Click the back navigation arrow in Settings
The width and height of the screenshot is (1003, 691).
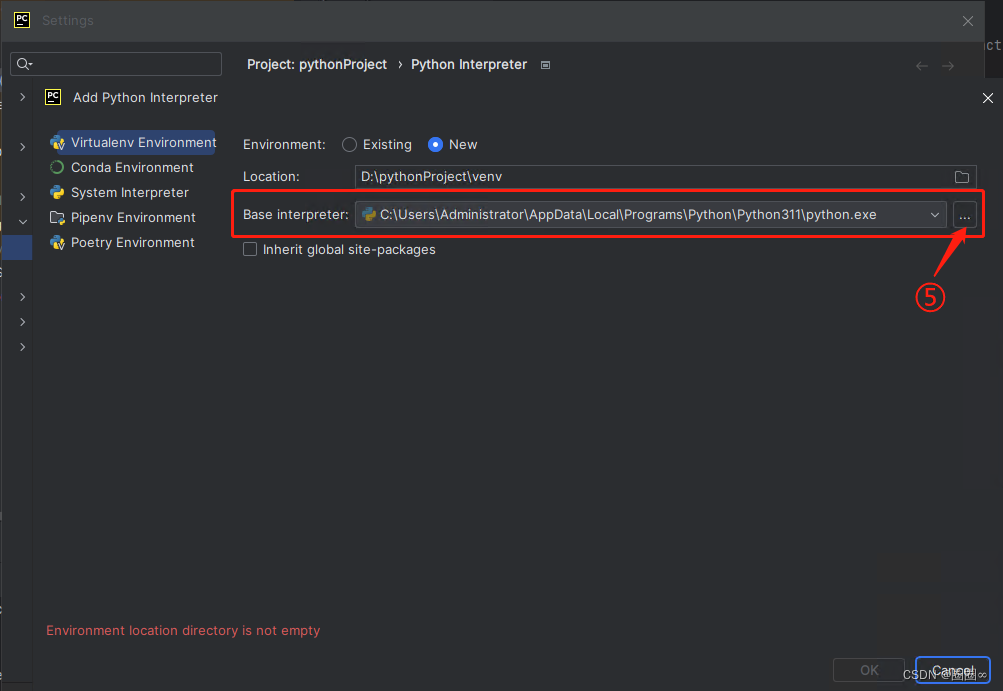point(922,66)
